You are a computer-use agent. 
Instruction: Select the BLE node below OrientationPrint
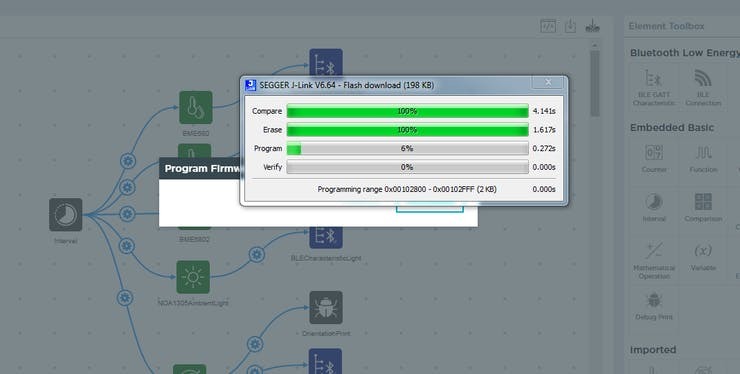[326, 361]
